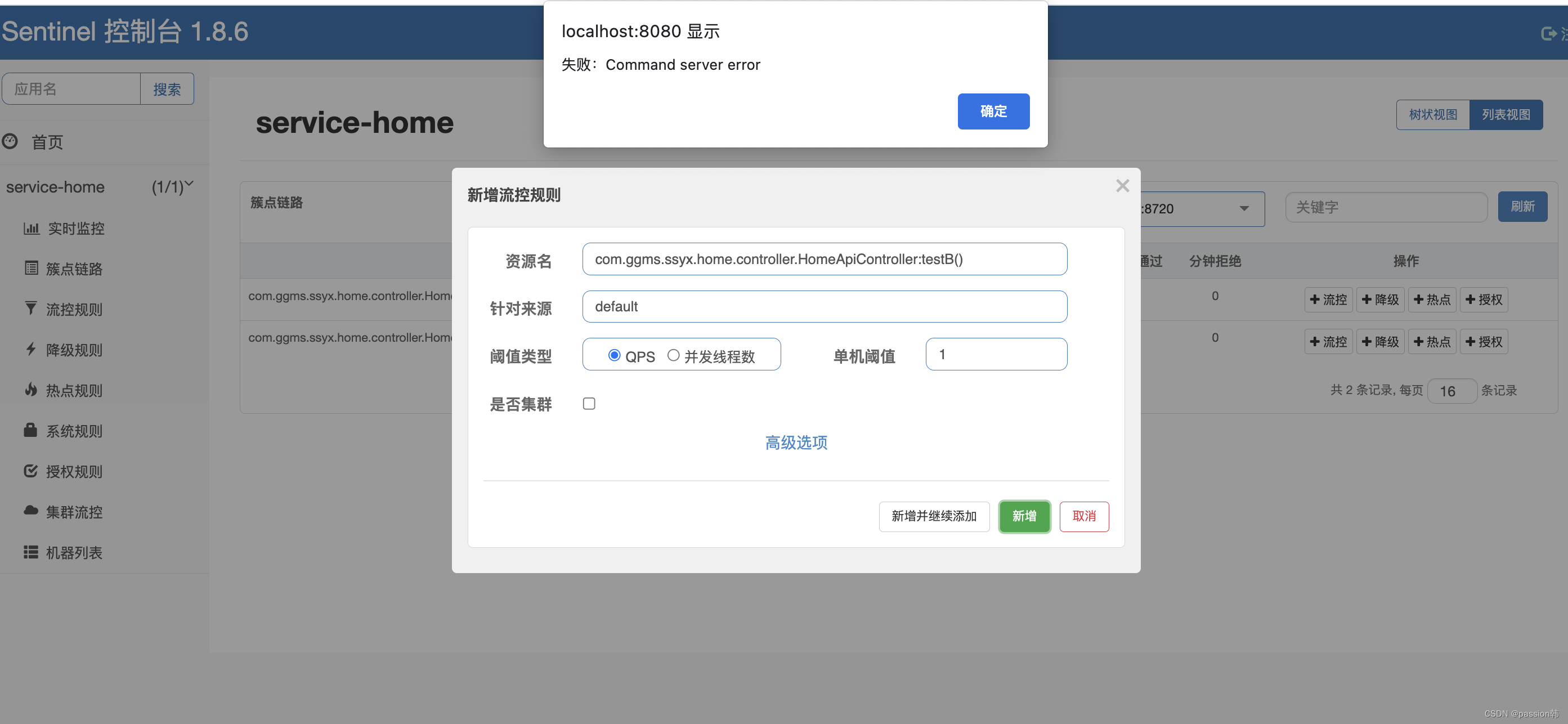
Task: Select the concurrent threads radio option
Action: tap(673, 355)
